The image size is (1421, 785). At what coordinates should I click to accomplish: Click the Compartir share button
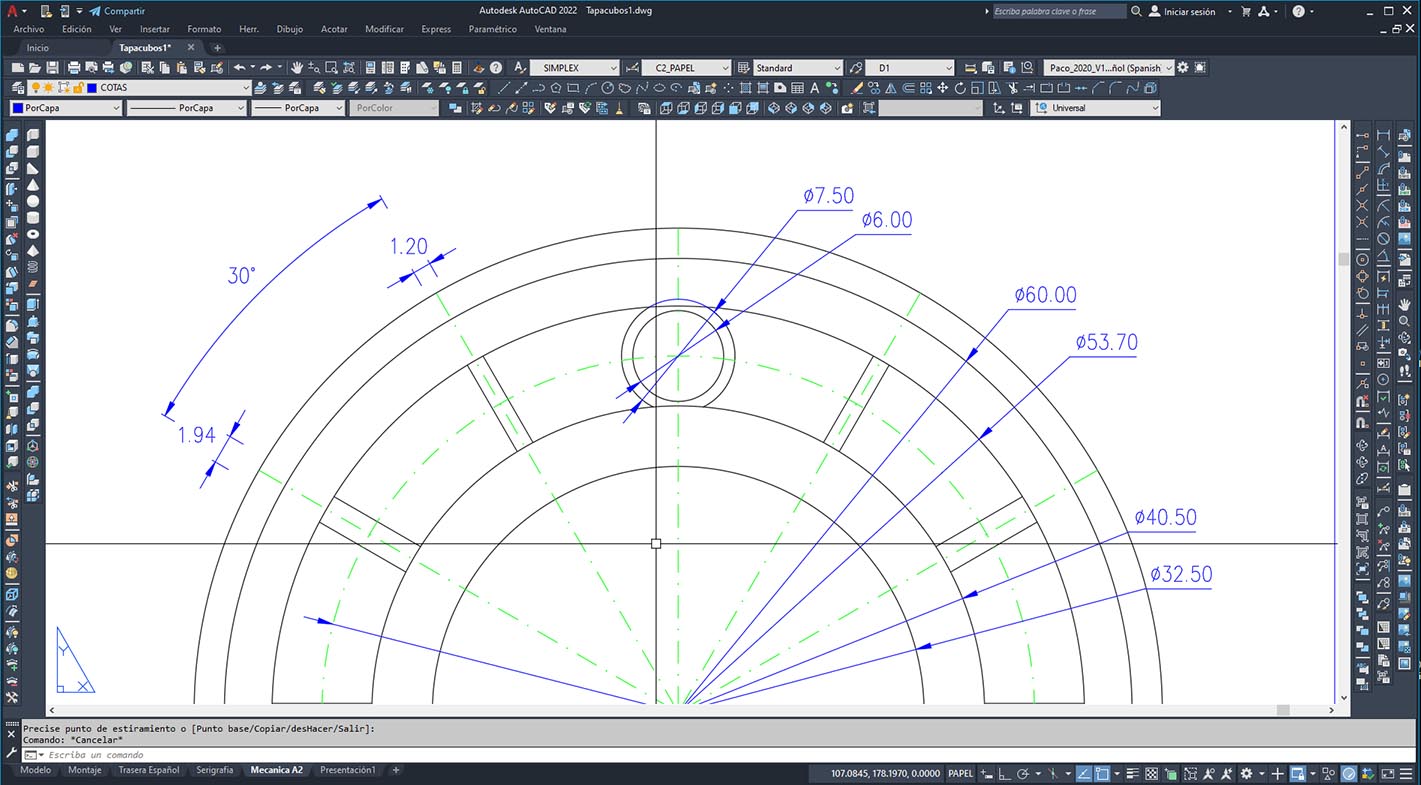click(x=117, y=11)
